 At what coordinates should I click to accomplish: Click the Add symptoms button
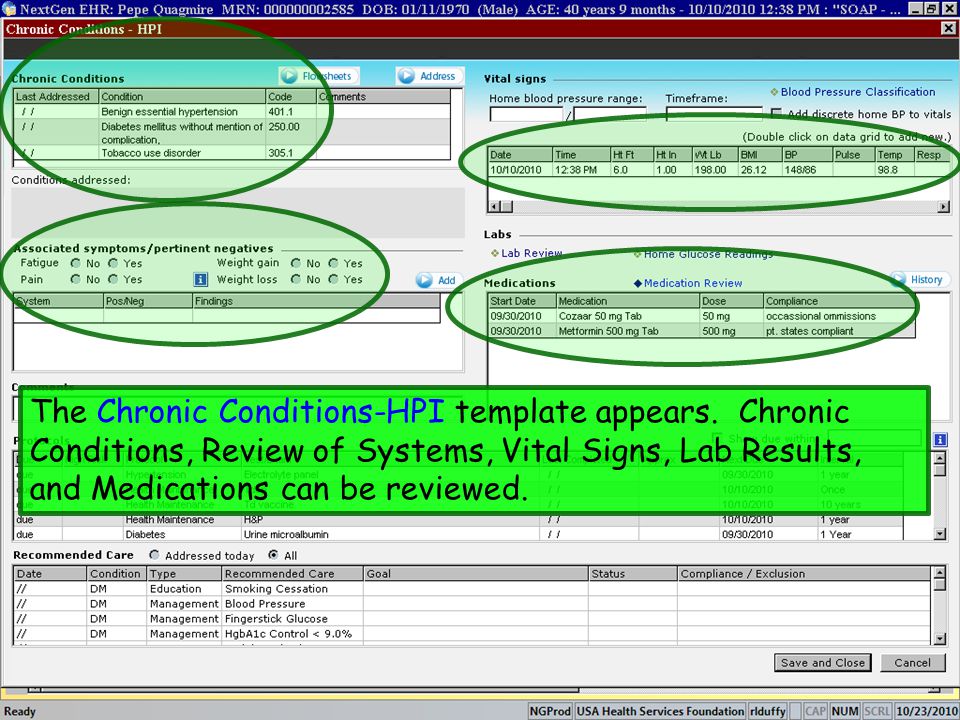[x=439, y=280]
